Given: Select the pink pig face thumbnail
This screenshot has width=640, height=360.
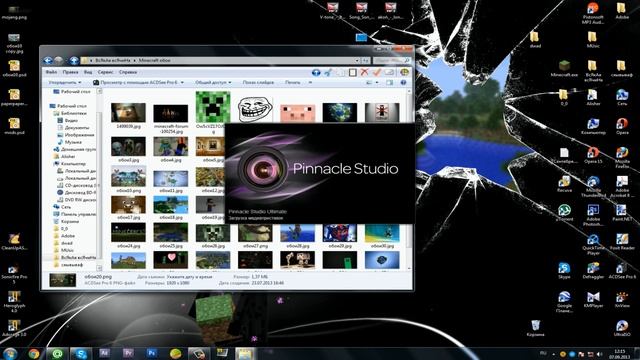Looking at the screenshot, I should [298, 113].
